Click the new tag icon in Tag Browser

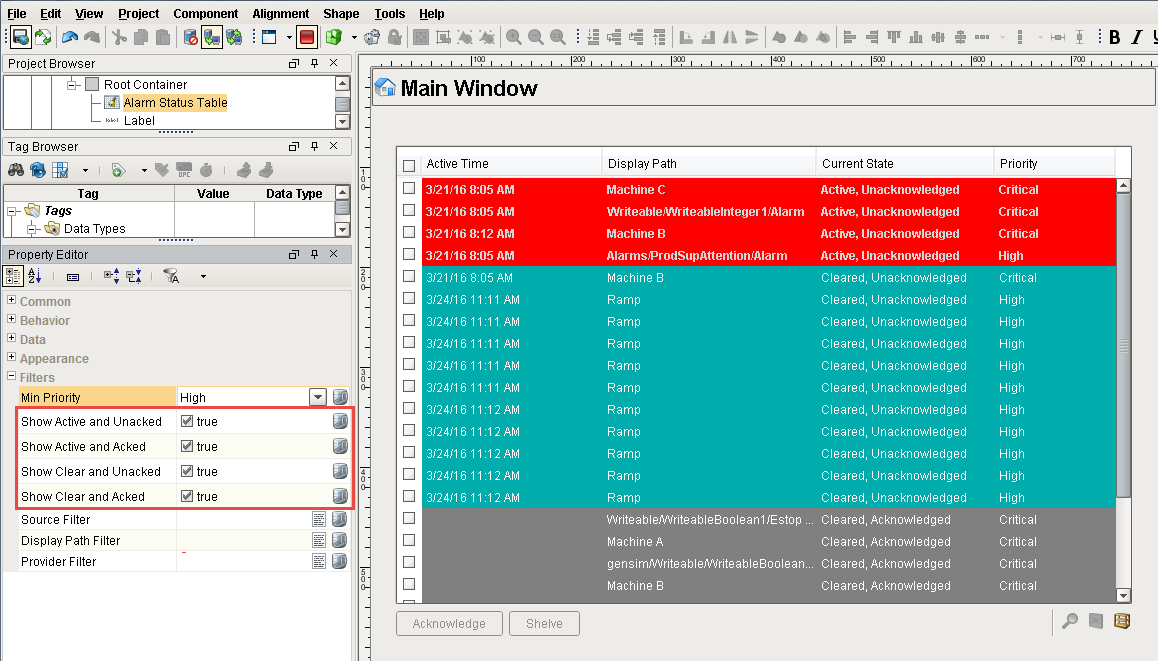click(118, 170)
